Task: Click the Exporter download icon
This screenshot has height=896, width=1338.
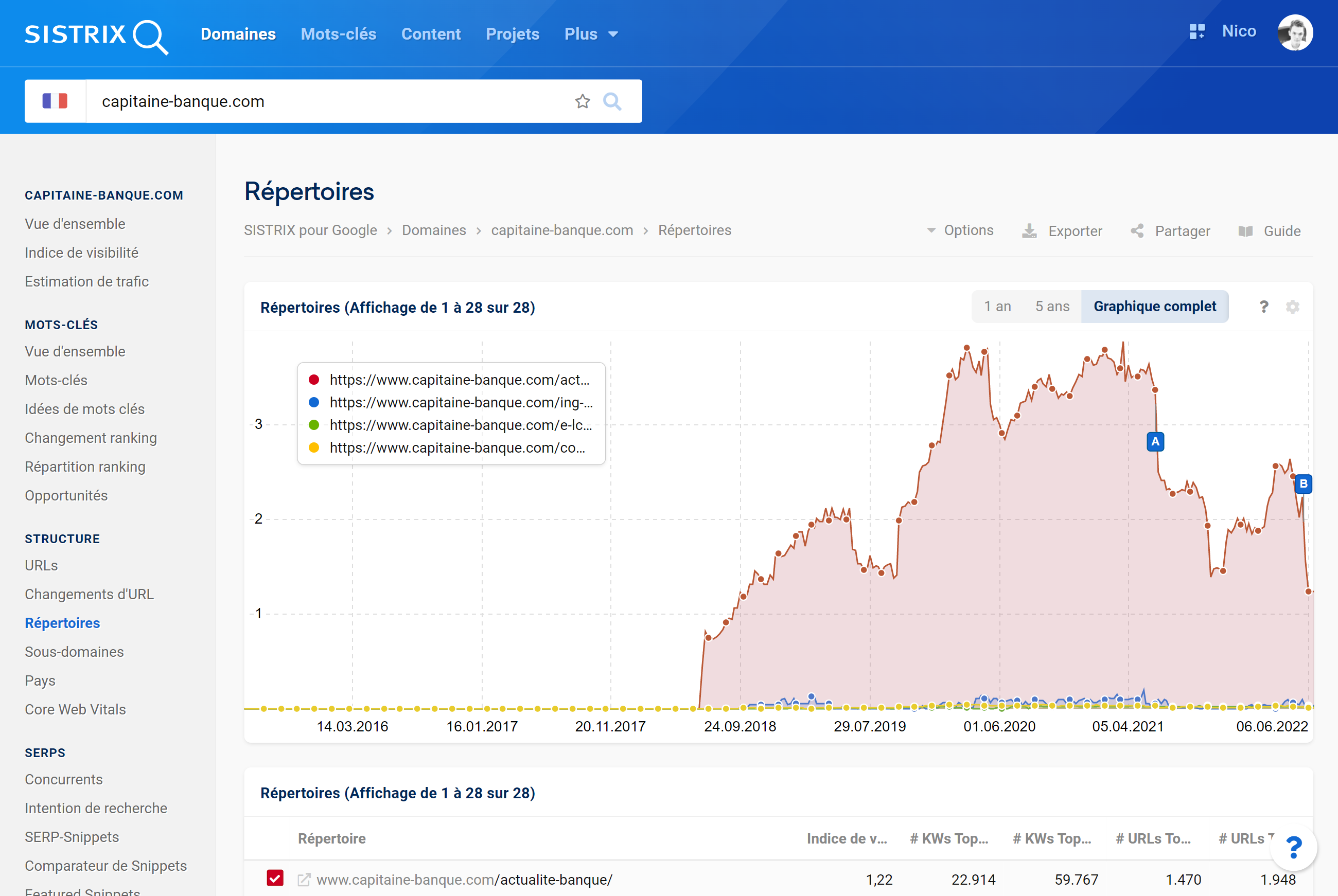Action: 1029,231
